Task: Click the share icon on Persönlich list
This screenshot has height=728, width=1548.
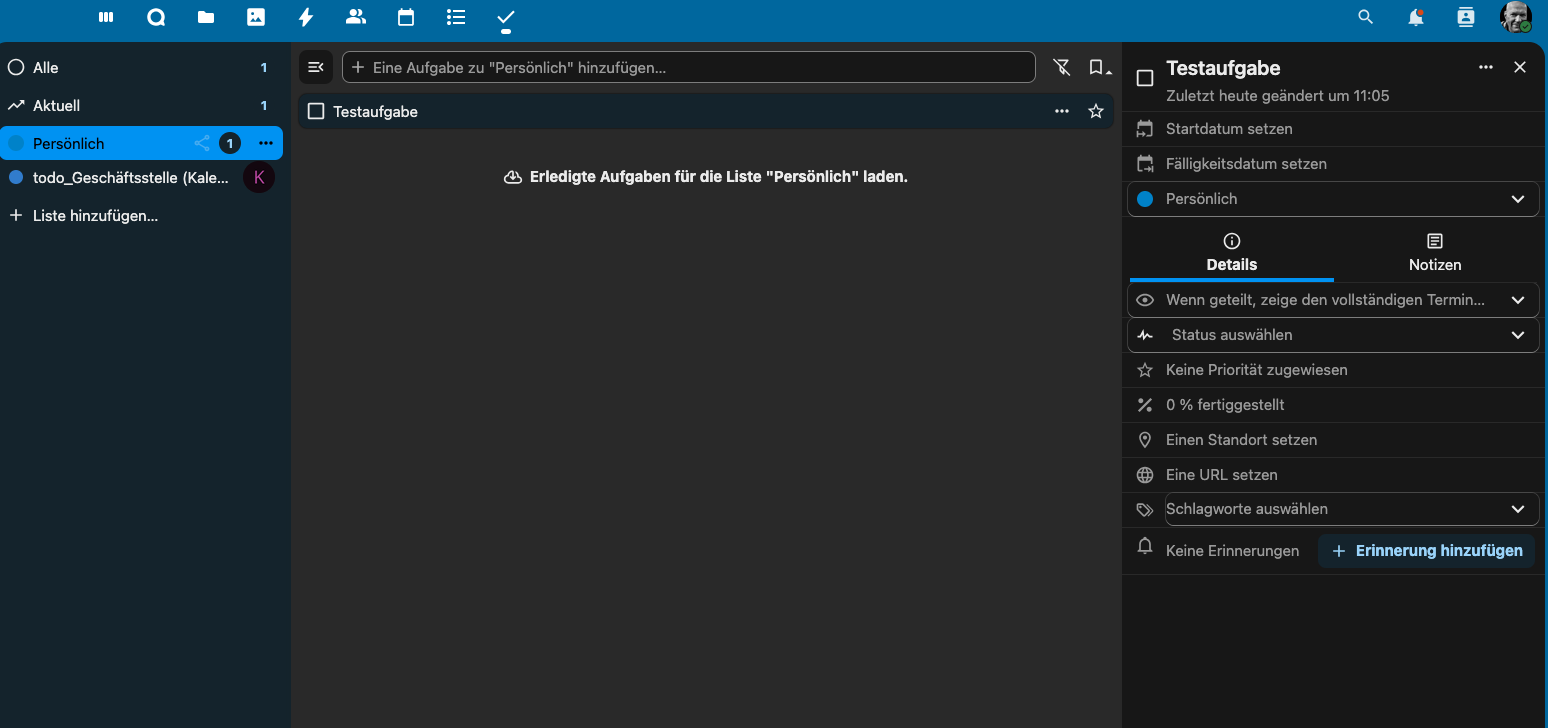Action: [202, 143]
